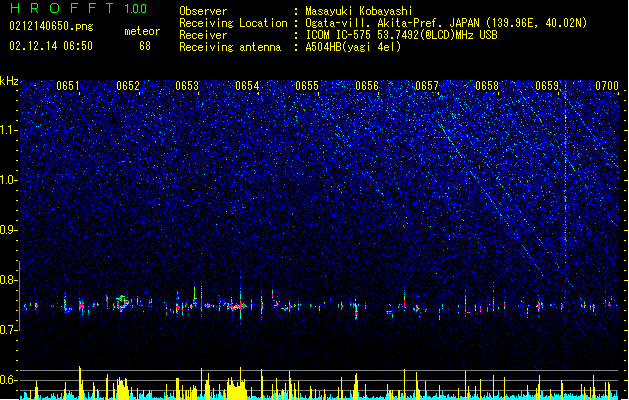Click the kHz axis unit label
The image size is (629, 400).
9,81
